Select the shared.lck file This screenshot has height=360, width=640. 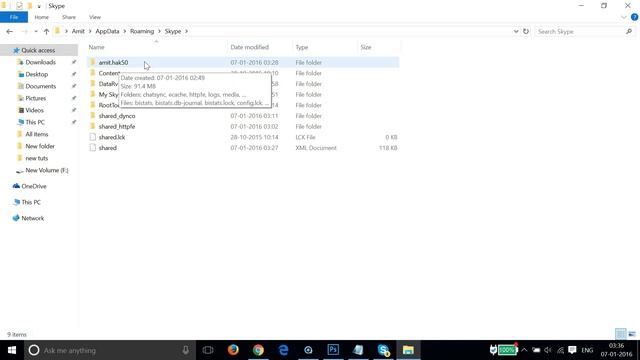[112, 137]
